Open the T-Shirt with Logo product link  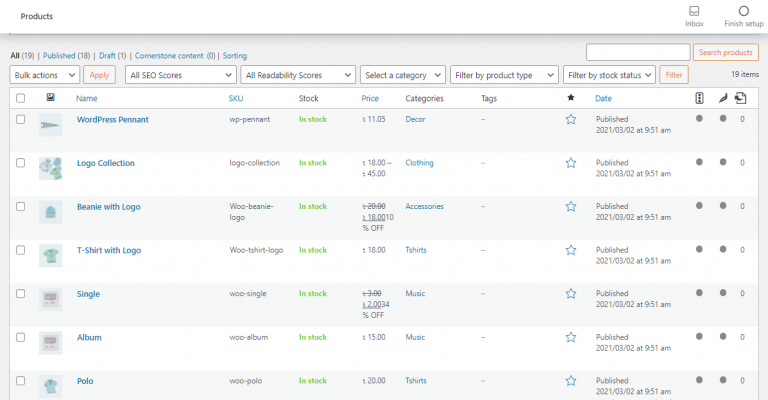(x=109, y=250)
